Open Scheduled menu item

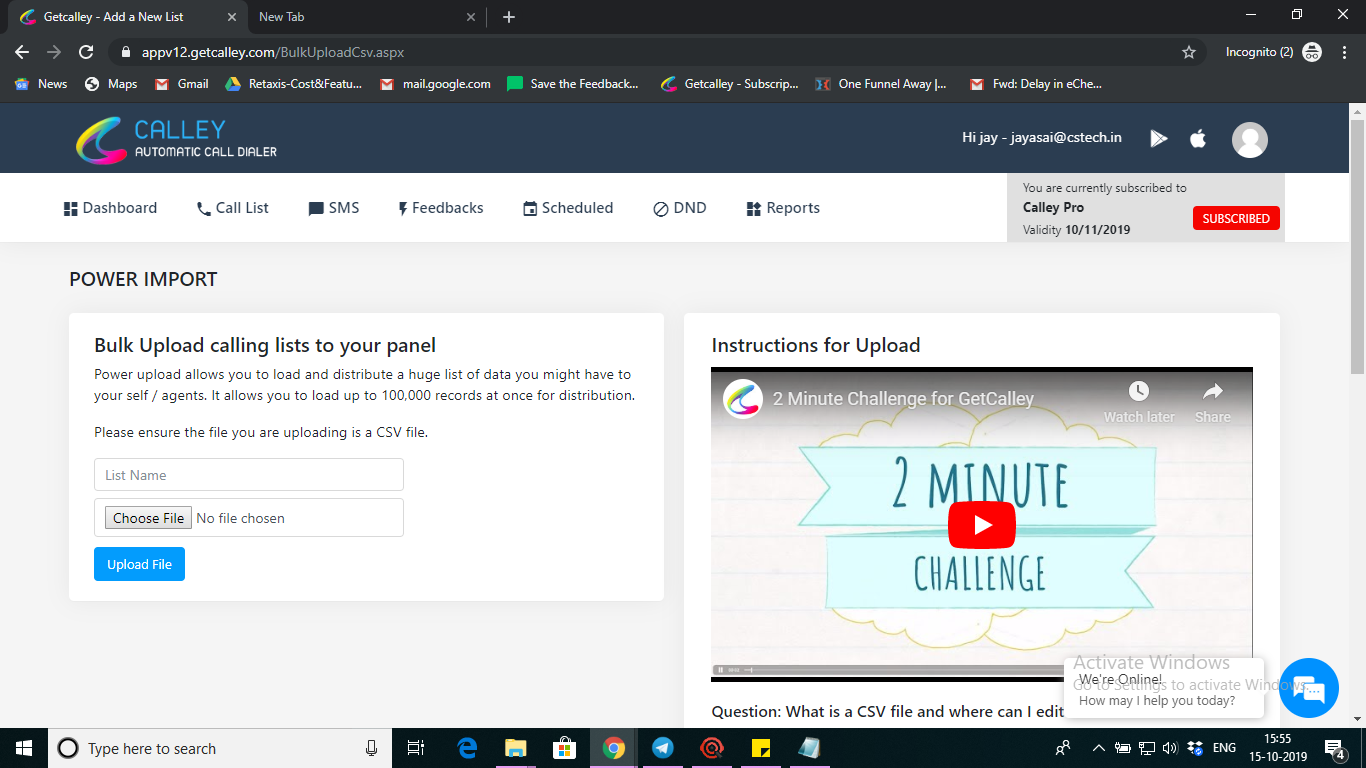(x=568, y=208)
